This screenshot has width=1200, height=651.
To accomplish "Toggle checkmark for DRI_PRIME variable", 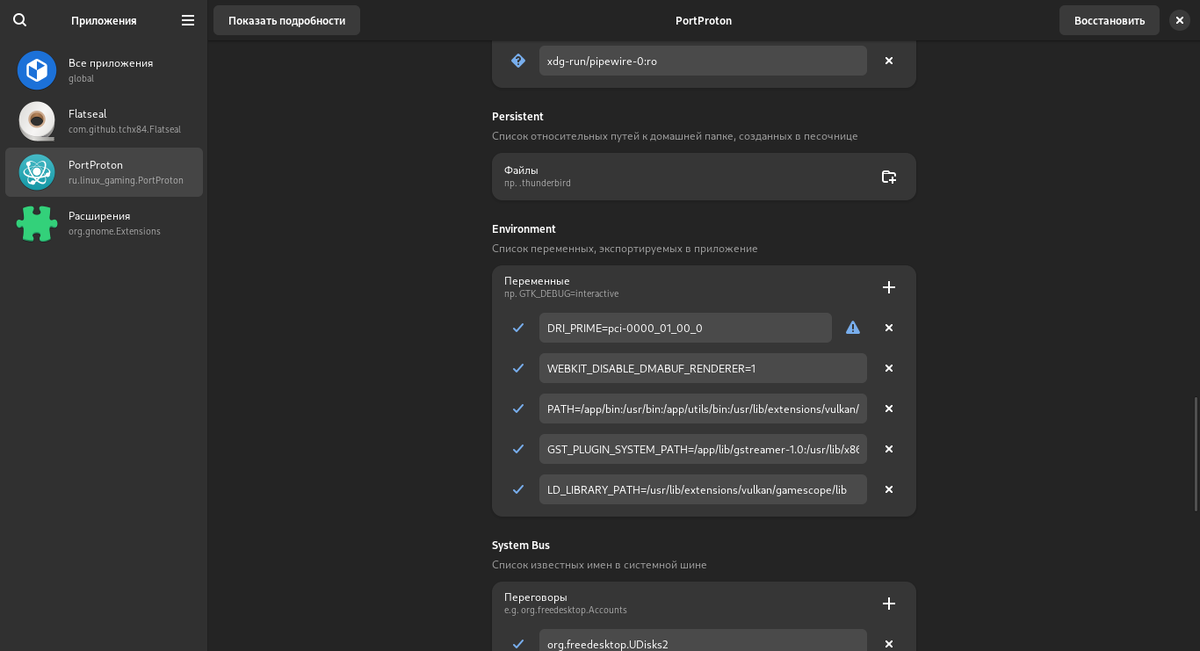I will [518, 328].
